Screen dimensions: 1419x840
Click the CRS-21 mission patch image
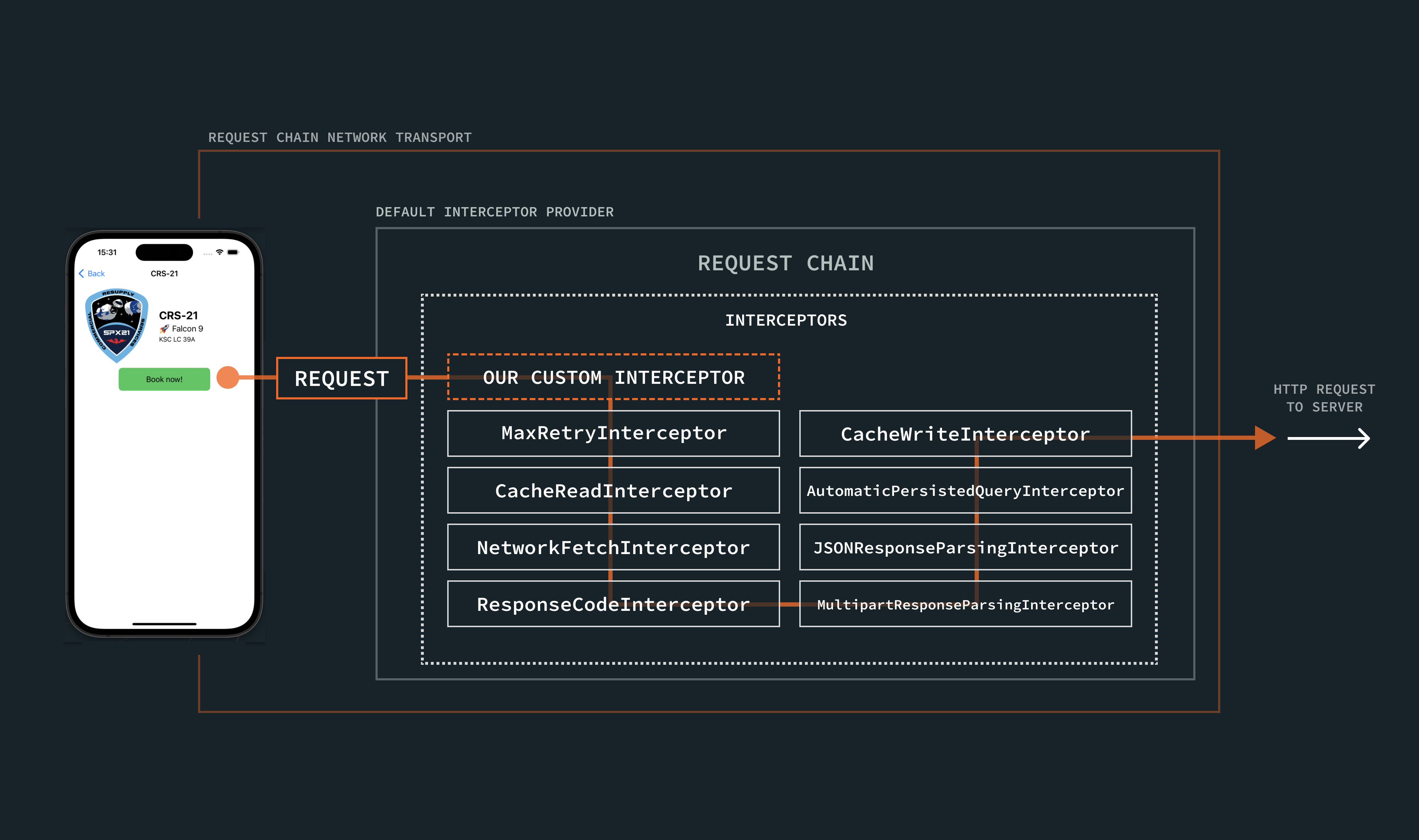(117, 326)
